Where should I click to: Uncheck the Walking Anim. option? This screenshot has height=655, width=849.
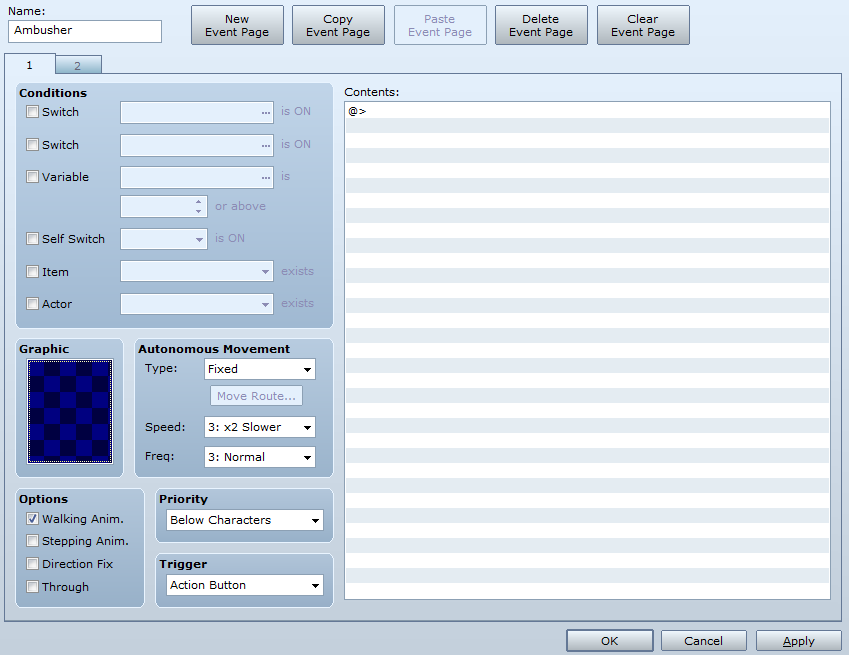click(33, 519)
